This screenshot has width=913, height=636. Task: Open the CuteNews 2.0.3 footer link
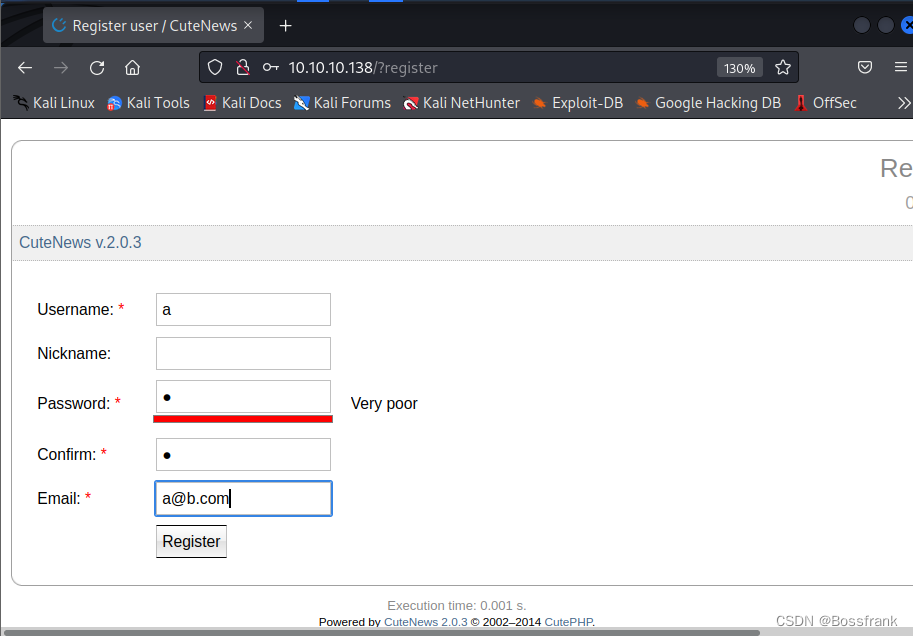[426, 622]
